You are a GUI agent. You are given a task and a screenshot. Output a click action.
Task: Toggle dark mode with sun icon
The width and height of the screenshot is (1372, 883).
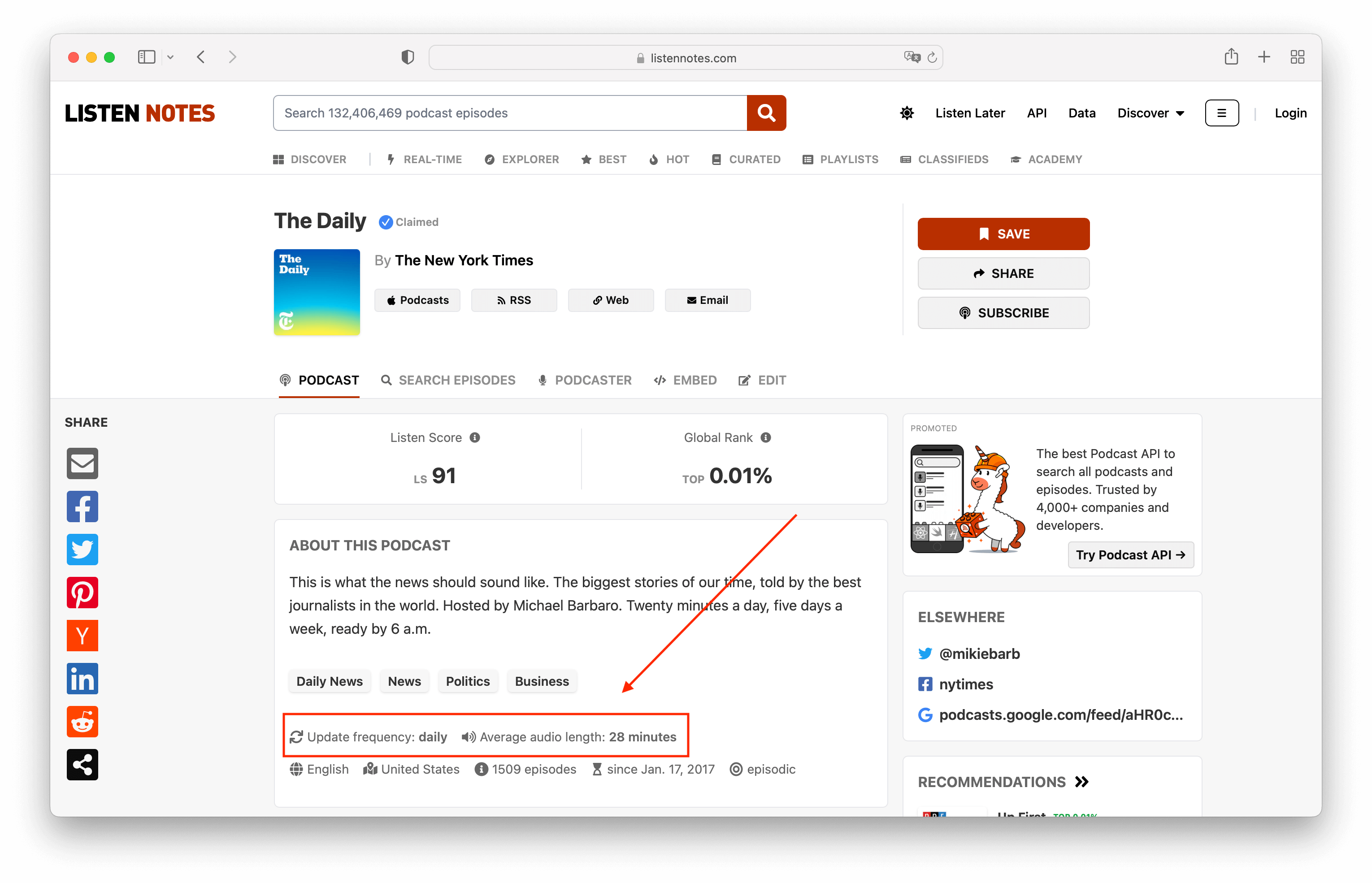coord(907,113)
